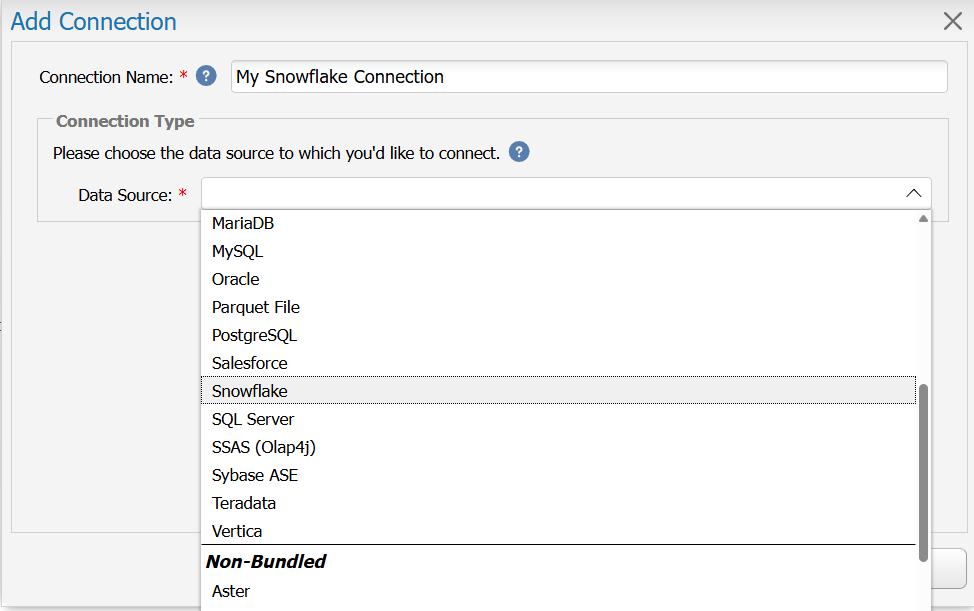Pick Parquet File option
The height and width of the screenshot is (611, 974).
558,307
